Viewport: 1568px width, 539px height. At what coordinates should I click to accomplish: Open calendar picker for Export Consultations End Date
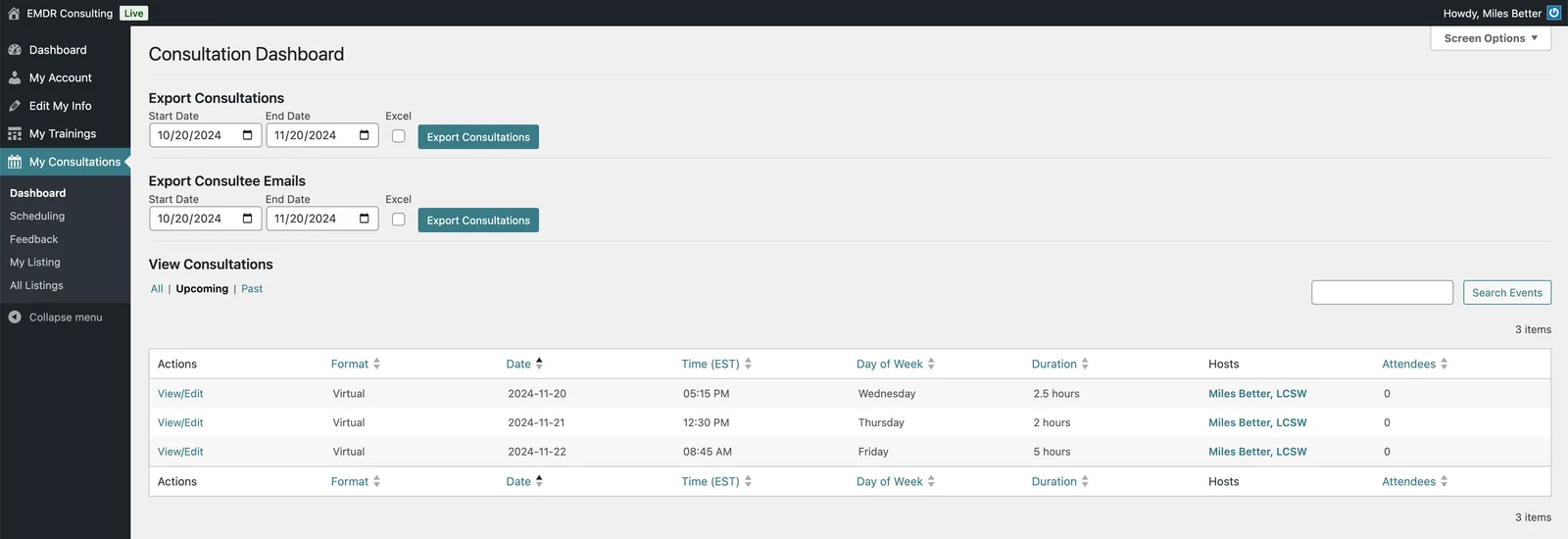point(364,135)
